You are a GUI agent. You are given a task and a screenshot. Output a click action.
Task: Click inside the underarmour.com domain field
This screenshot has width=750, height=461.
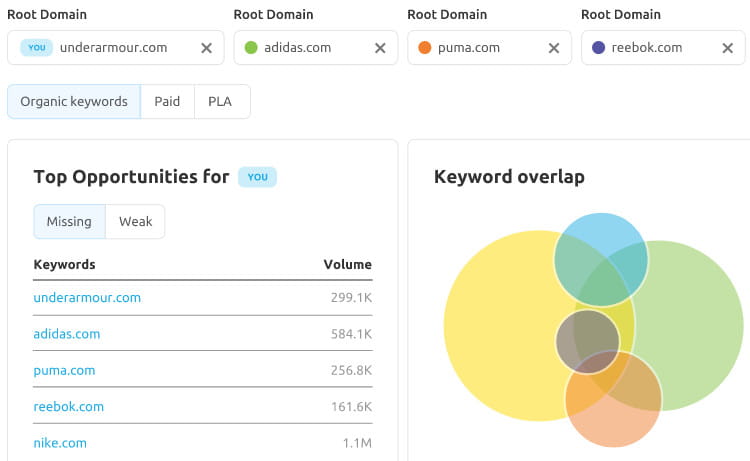[x=116, y=47]
